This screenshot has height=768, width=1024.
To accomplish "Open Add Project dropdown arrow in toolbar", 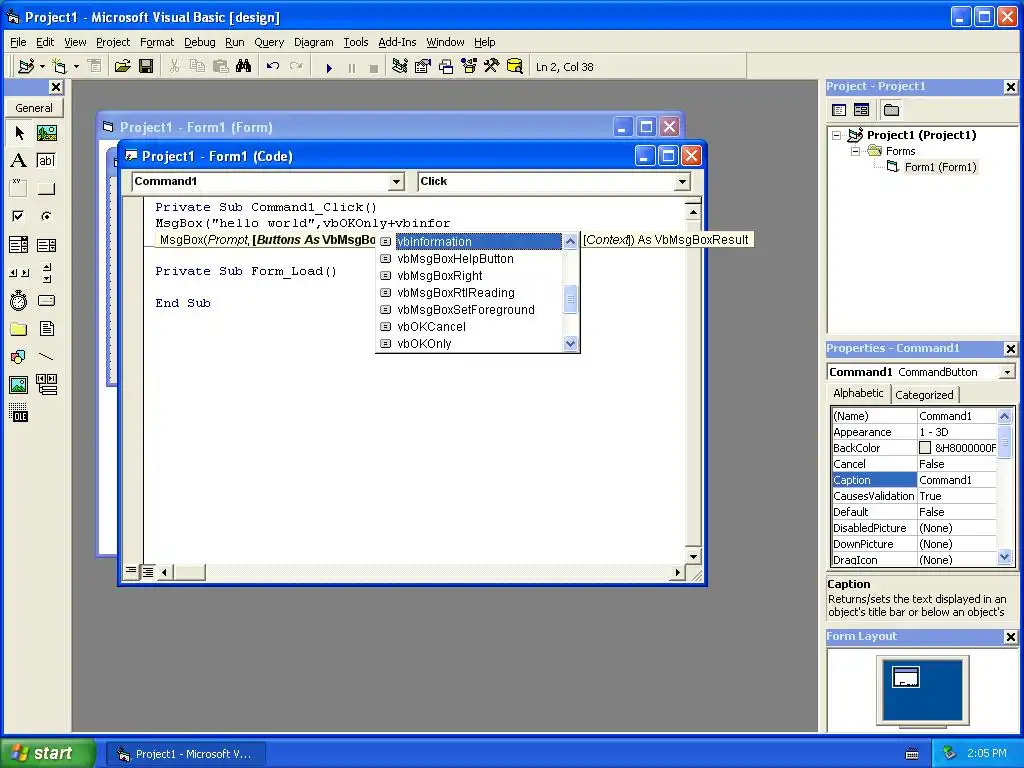I will coord(42,67).
